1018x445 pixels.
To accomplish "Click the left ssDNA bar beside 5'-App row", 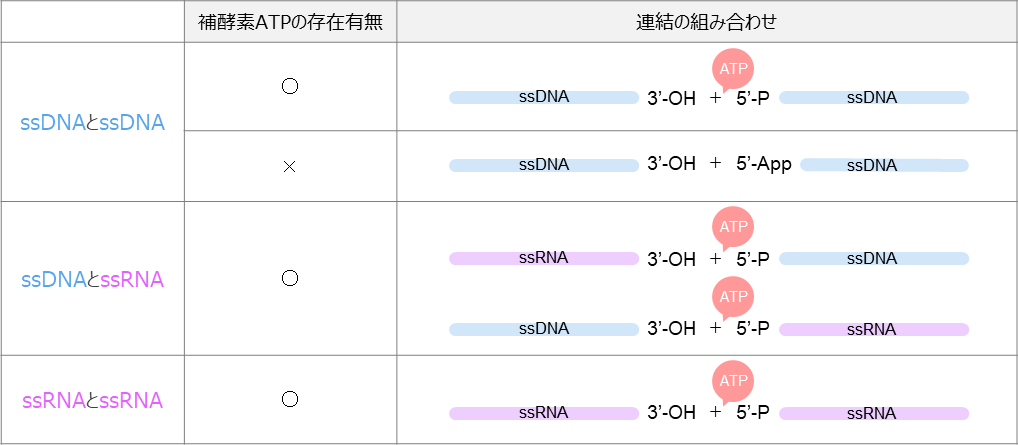I will [544, 165].
